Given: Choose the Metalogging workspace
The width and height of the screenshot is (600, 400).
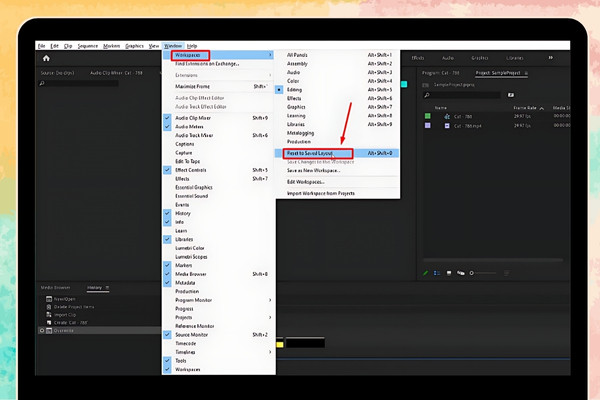Looking at the screenshot, I should tap(338, 133).
